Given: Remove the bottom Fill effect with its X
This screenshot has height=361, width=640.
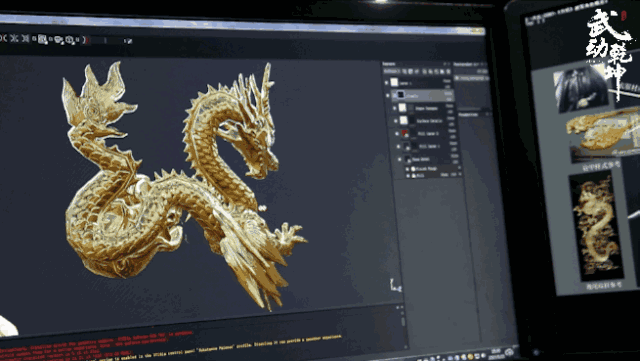Looking at the screenshot, I should 460,175.
